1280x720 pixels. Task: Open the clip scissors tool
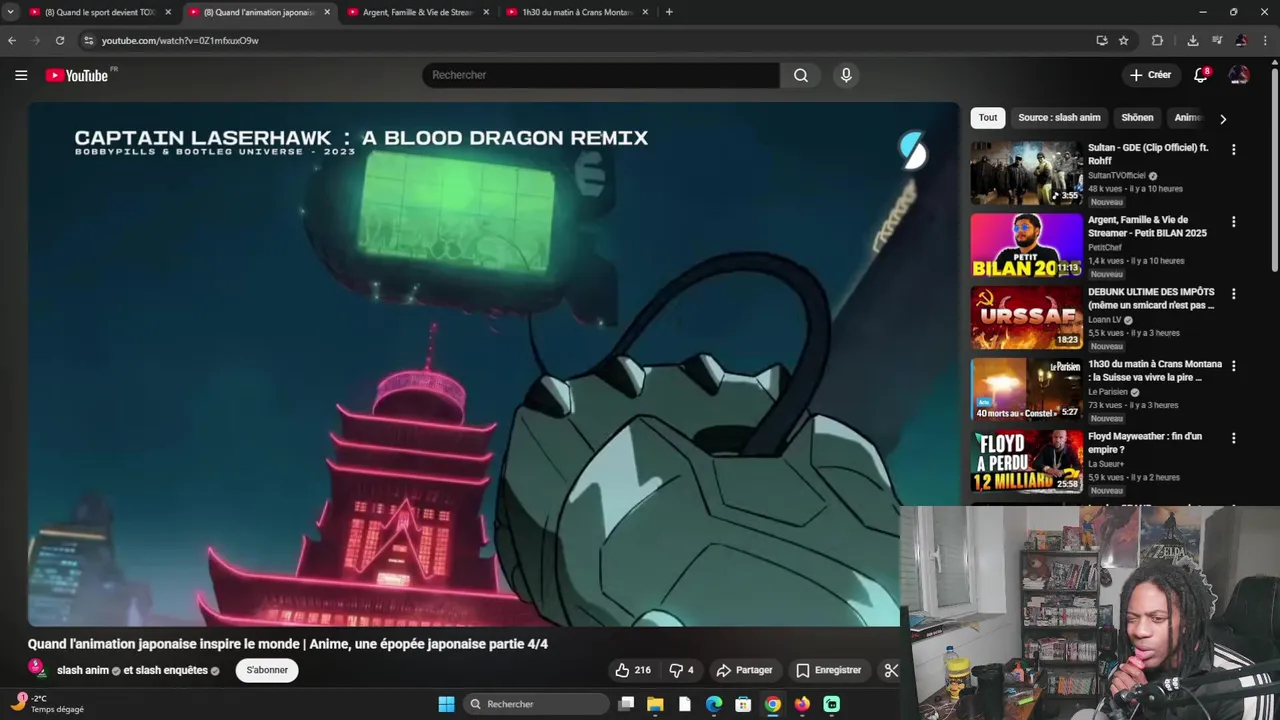coord(891,670)
